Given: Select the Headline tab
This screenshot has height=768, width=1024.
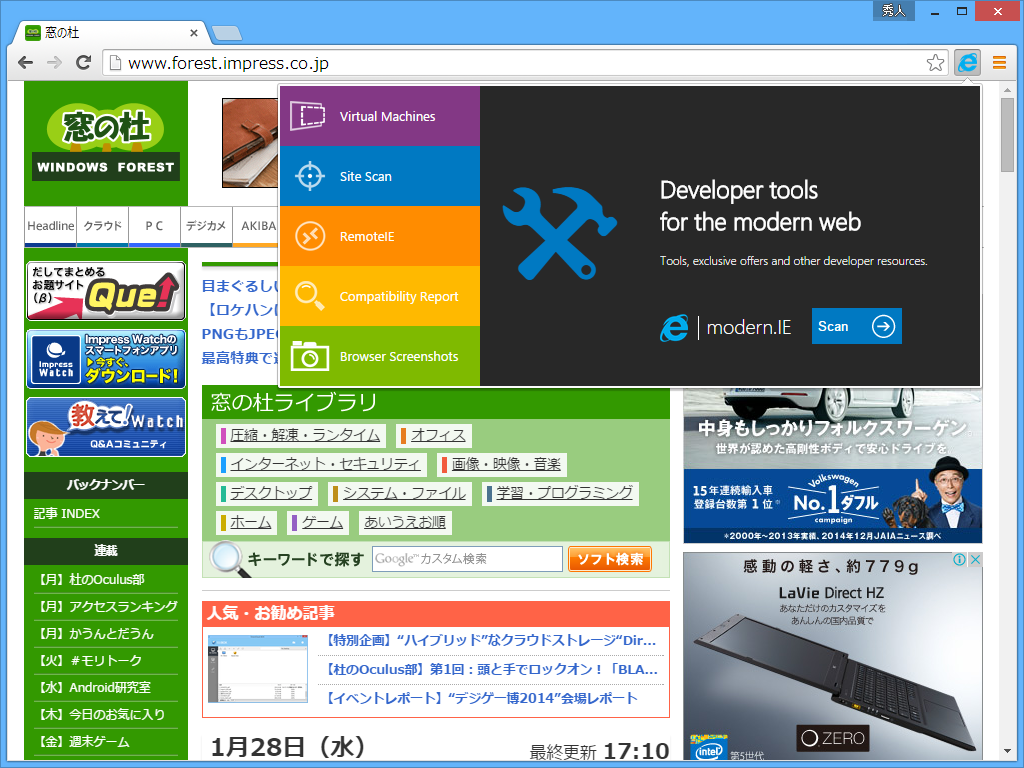Looking at the screenshot, I should [50, 227].
